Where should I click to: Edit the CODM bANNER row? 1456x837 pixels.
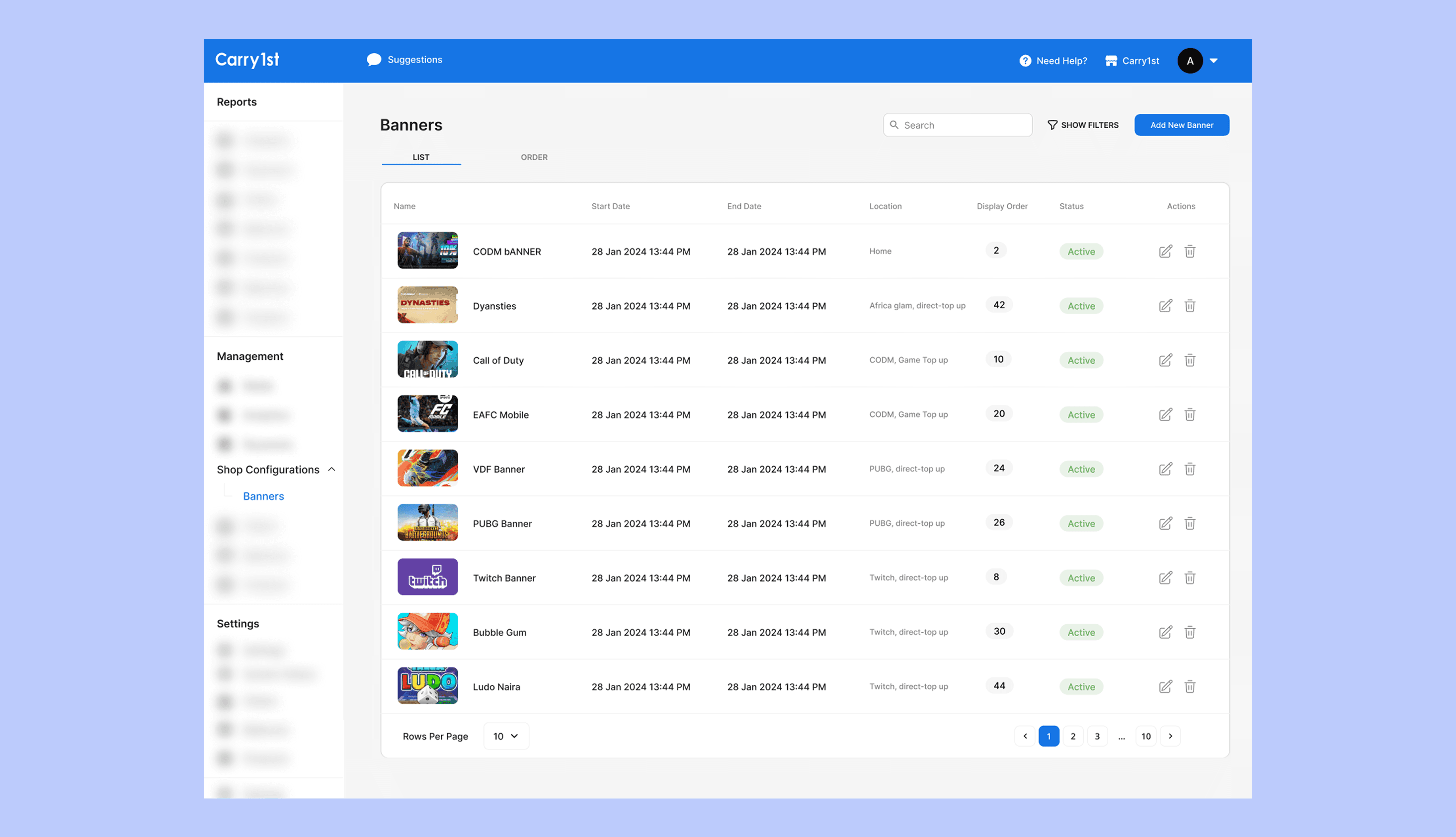[x=1165, y=251]
